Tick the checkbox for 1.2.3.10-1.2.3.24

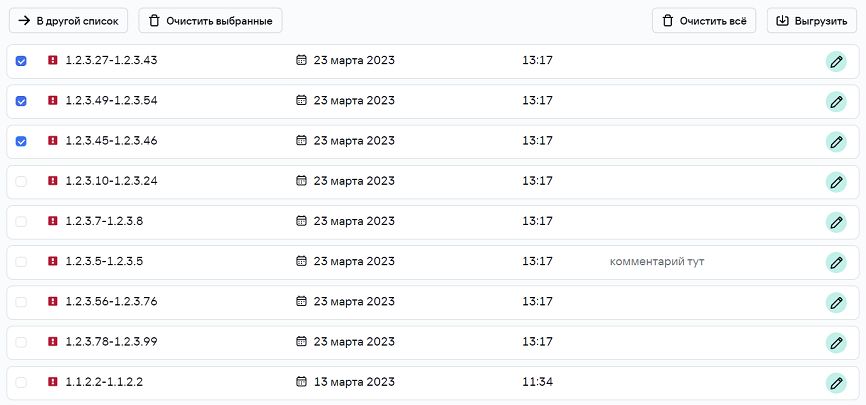pos(21,181)
